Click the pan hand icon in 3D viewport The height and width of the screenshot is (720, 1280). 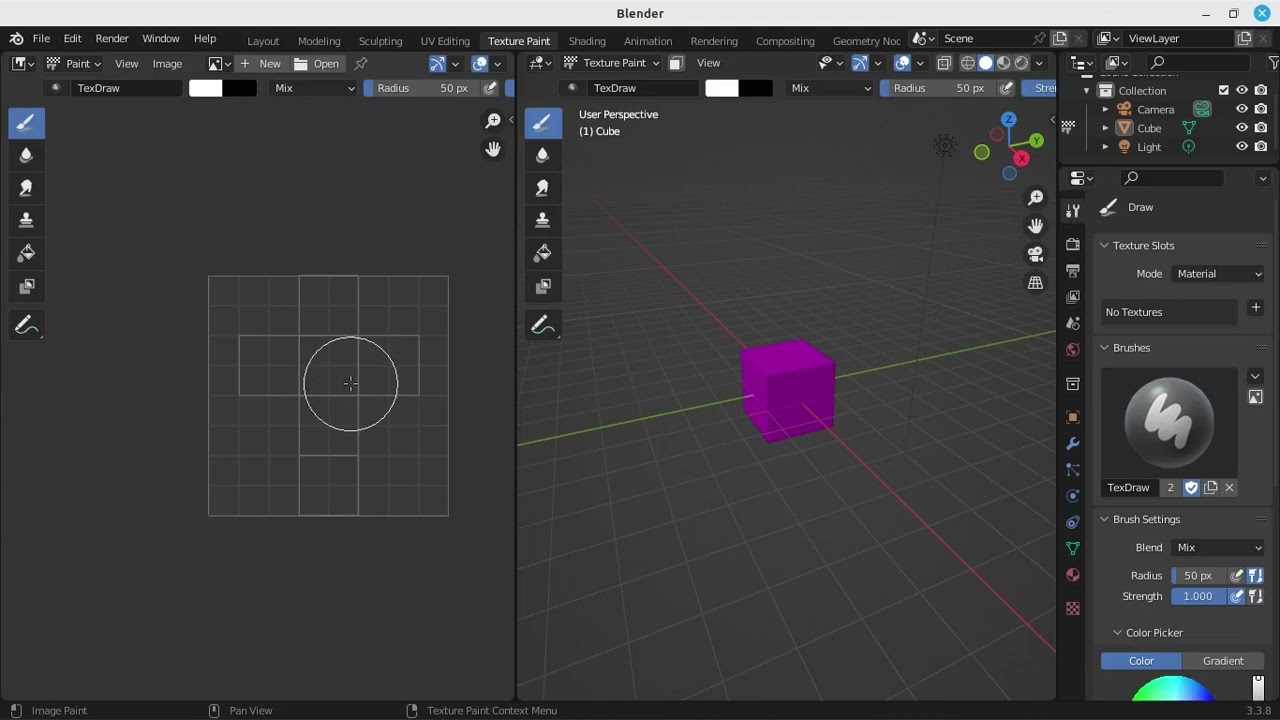[1036, 226]
